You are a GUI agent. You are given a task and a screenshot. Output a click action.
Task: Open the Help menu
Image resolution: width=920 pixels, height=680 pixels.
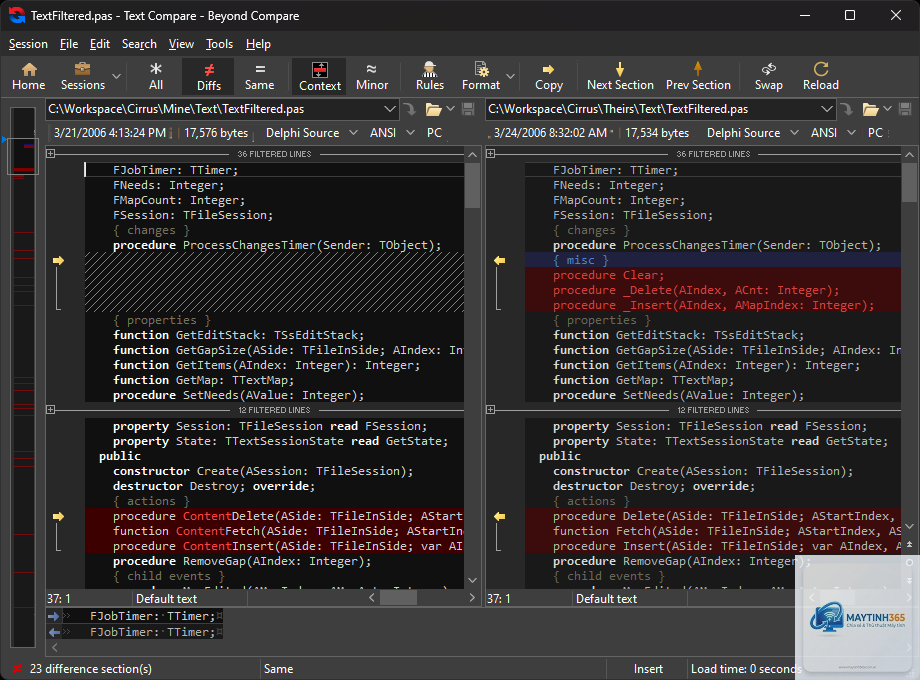click(x=258, y=44)
